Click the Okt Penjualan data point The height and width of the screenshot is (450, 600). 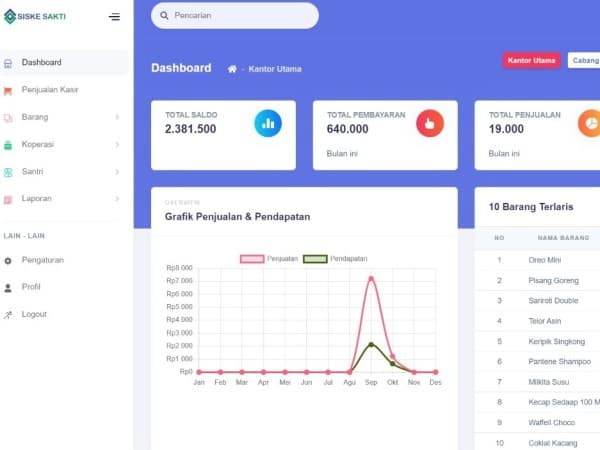click(392, 357)
